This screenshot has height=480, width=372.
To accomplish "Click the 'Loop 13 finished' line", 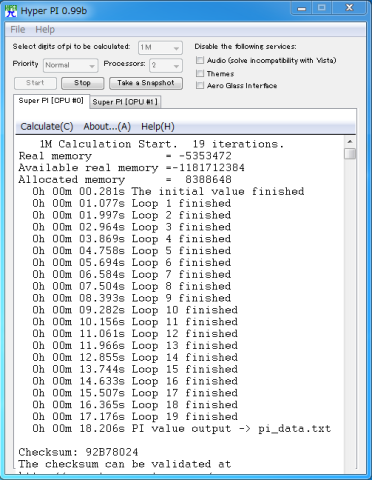I will pos(135,346).
